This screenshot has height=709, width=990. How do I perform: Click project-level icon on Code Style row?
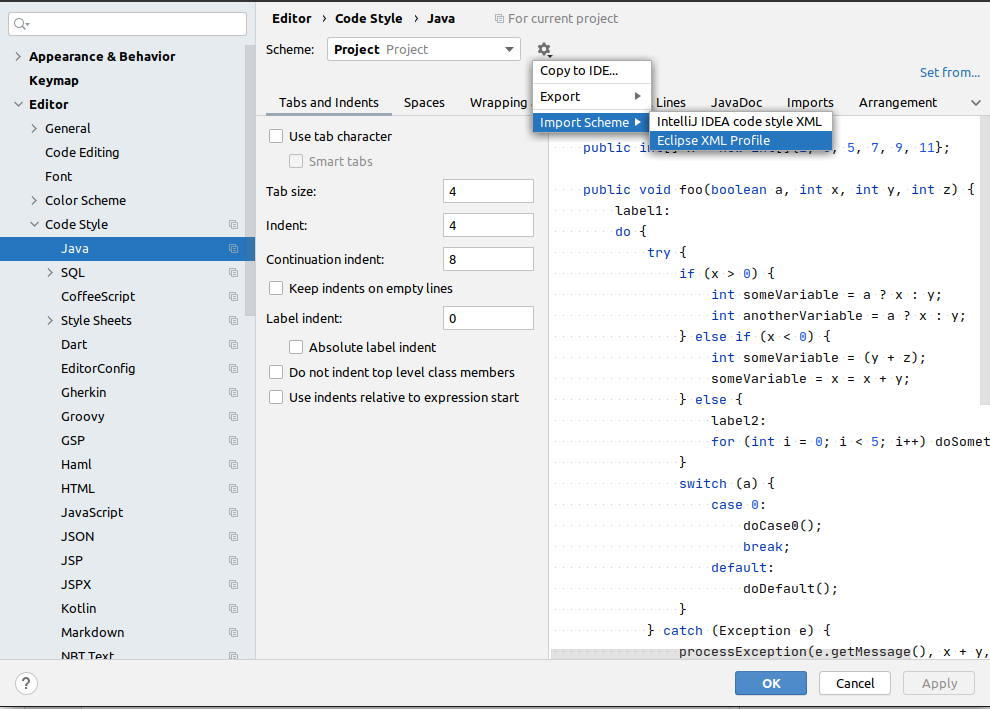pyautogui.click(x=234, y=225)
